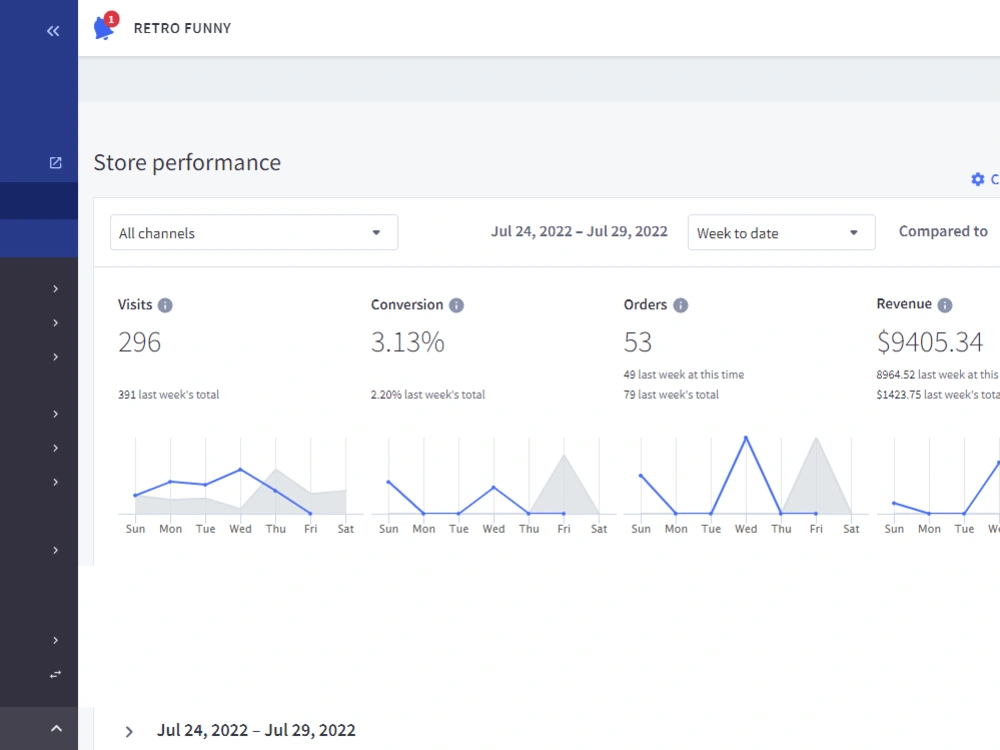
Task: Click the swap arrows icon in sidebar
Action: [x=55, y=674]
